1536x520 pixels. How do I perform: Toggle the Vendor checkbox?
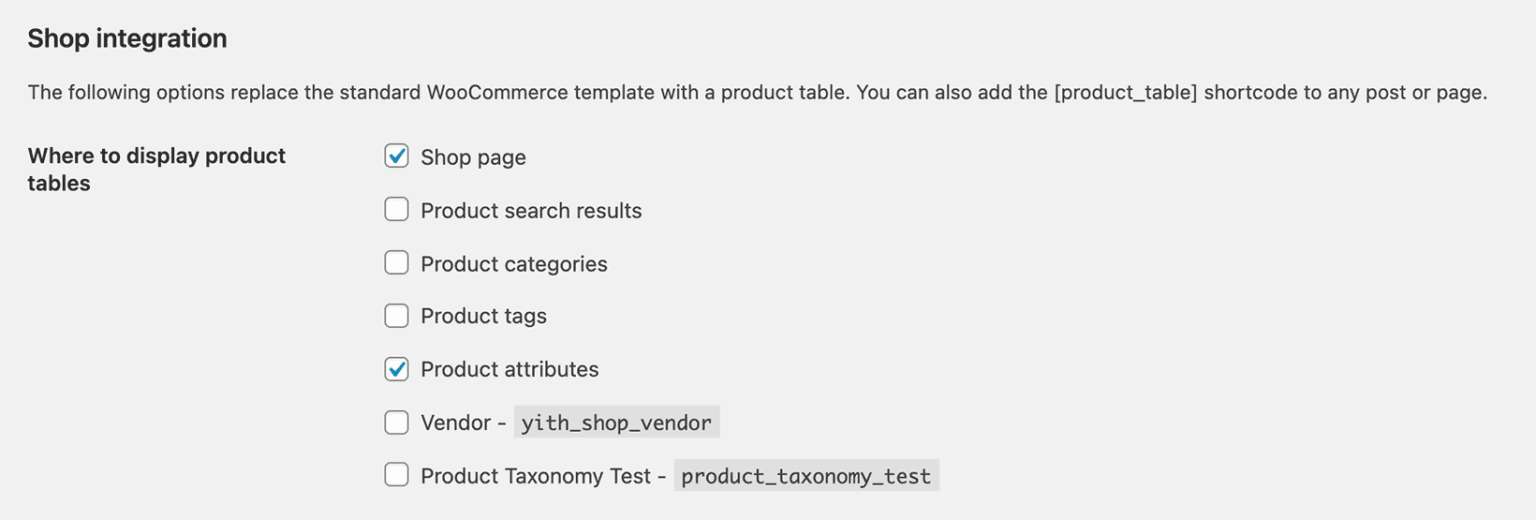click(397, 422)
